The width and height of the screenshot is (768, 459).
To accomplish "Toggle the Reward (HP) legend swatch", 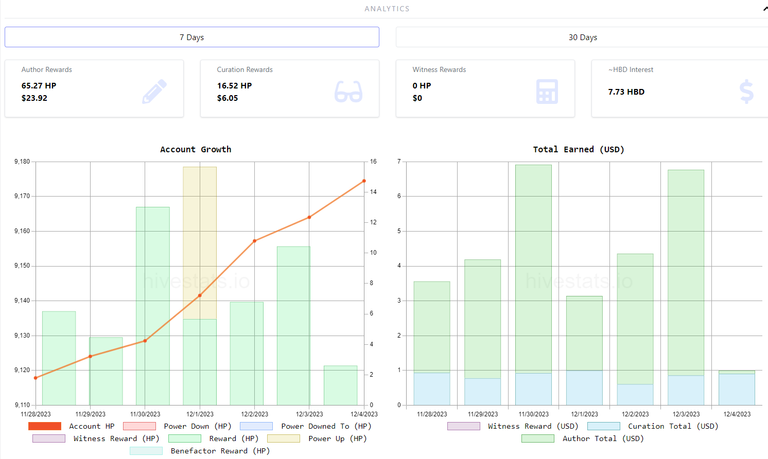I will [x=185, y=438].
